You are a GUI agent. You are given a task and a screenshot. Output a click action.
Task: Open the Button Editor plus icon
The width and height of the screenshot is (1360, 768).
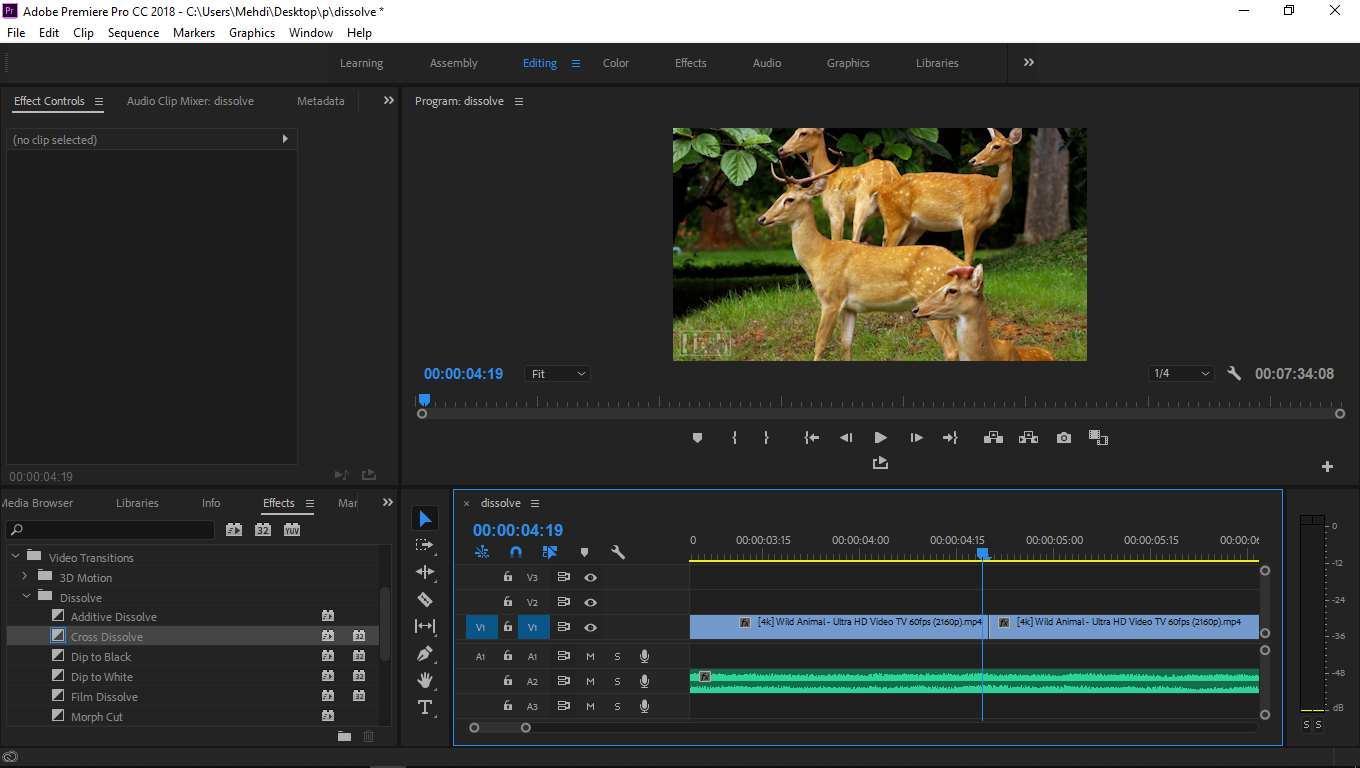point(1328,467)
